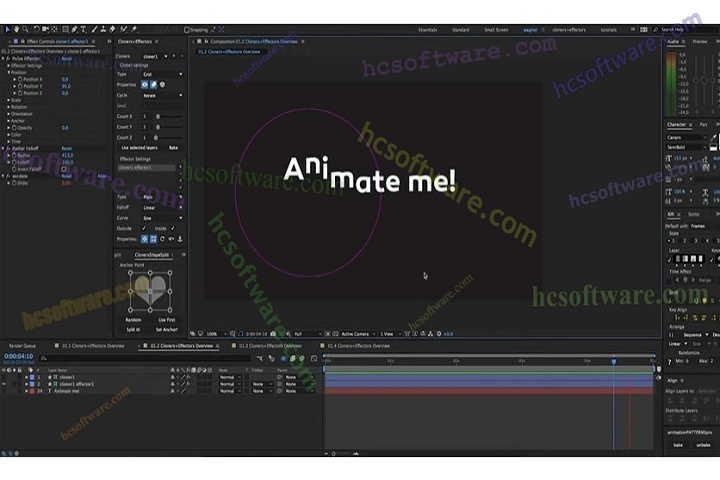Click effector anchor download properties icon
720x480 pixels.
click(180, 239)
